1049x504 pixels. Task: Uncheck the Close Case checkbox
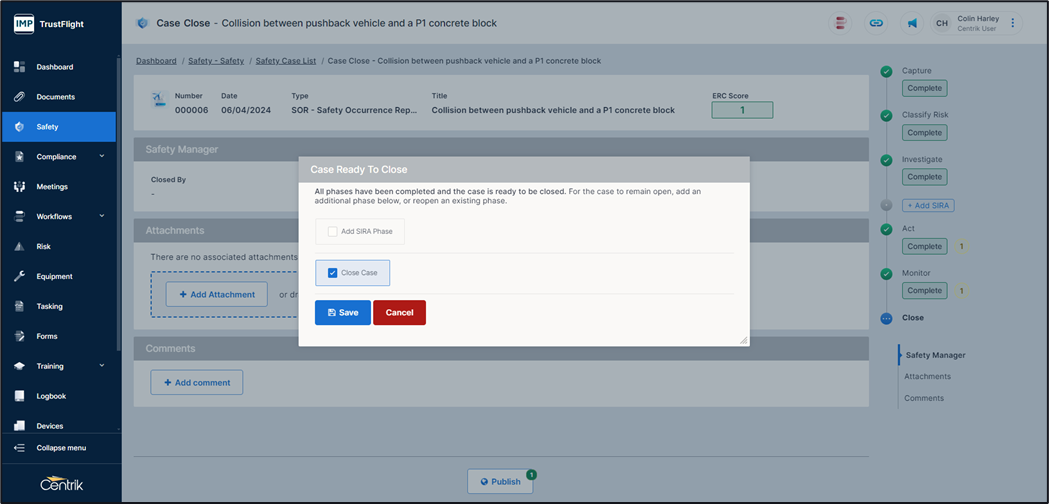pyautogui.click(x=333, y=273)
